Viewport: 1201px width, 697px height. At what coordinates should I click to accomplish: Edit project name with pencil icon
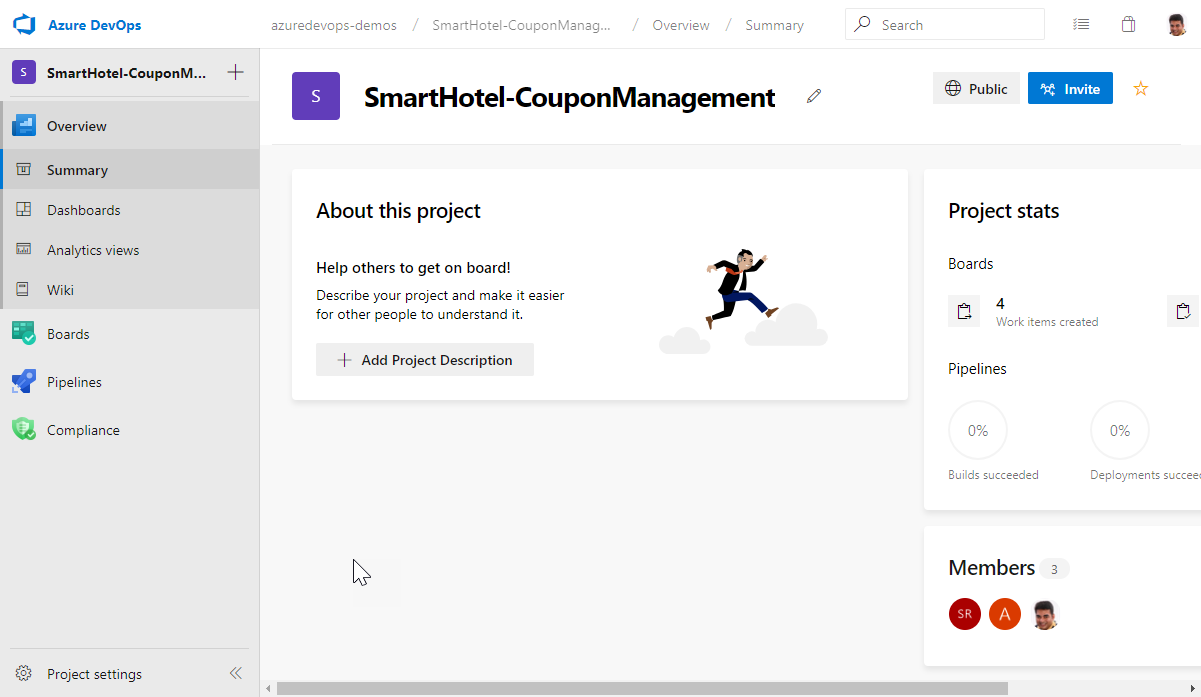814,96
